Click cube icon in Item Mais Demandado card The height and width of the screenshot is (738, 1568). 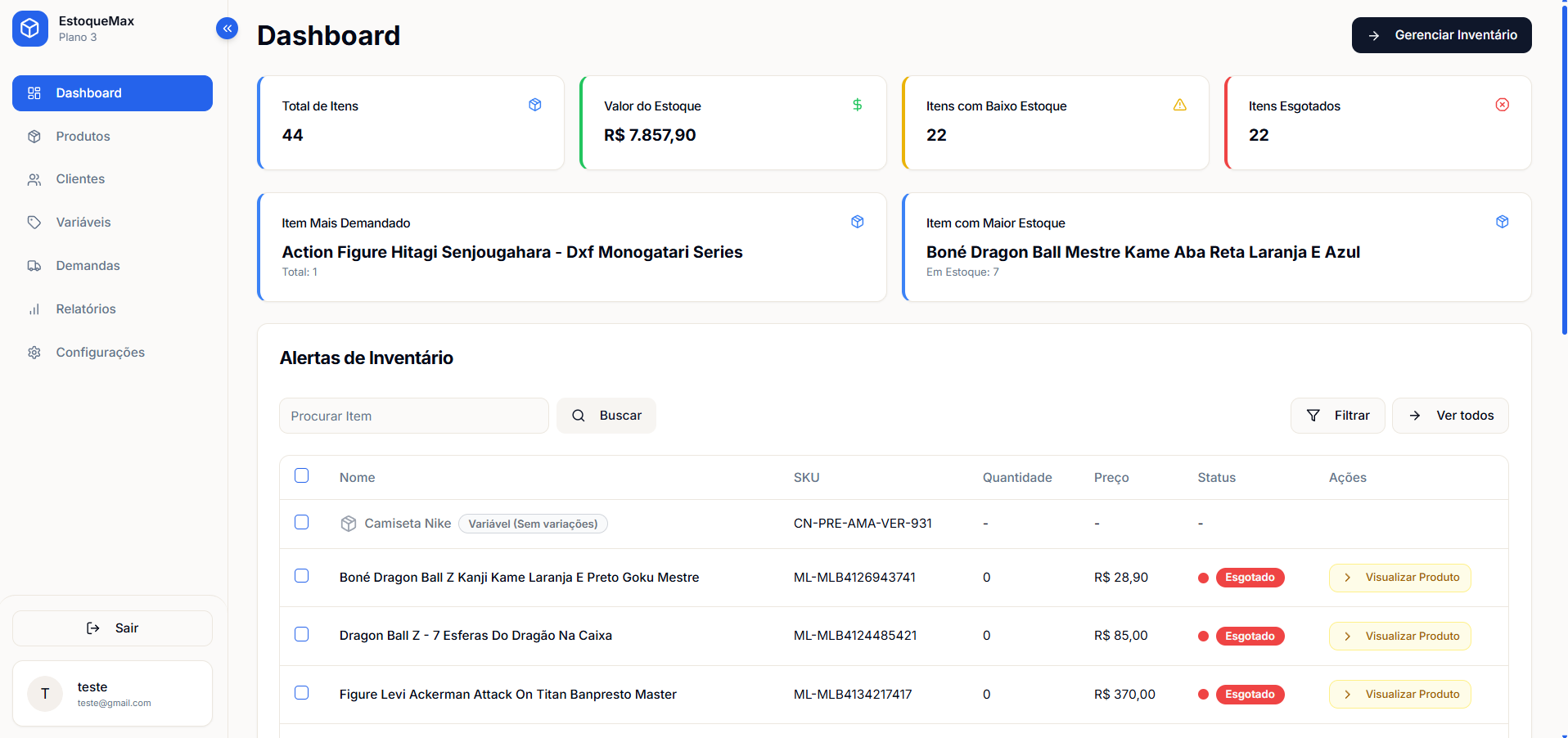pos(857,222)
